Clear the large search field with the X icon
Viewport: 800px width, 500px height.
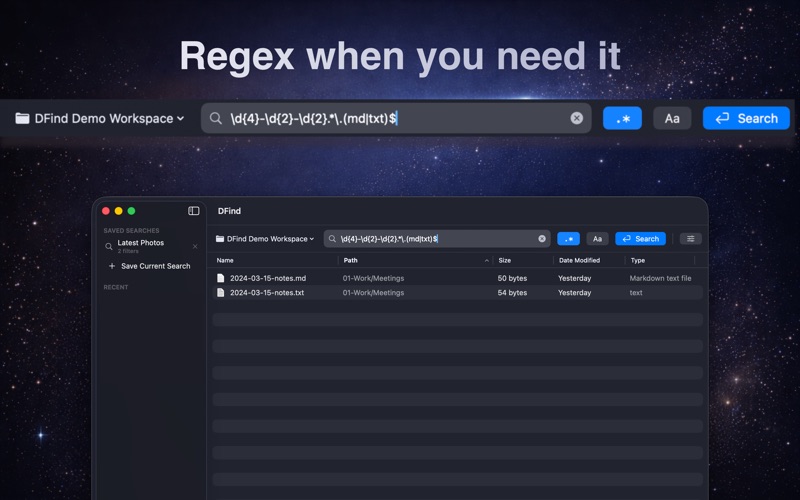pyautogui.click(x=577, y=118)
